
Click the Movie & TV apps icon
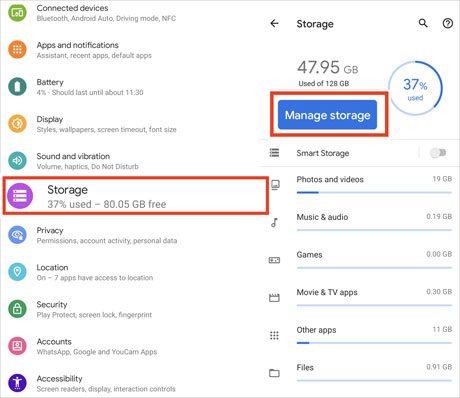coord(274,298)
